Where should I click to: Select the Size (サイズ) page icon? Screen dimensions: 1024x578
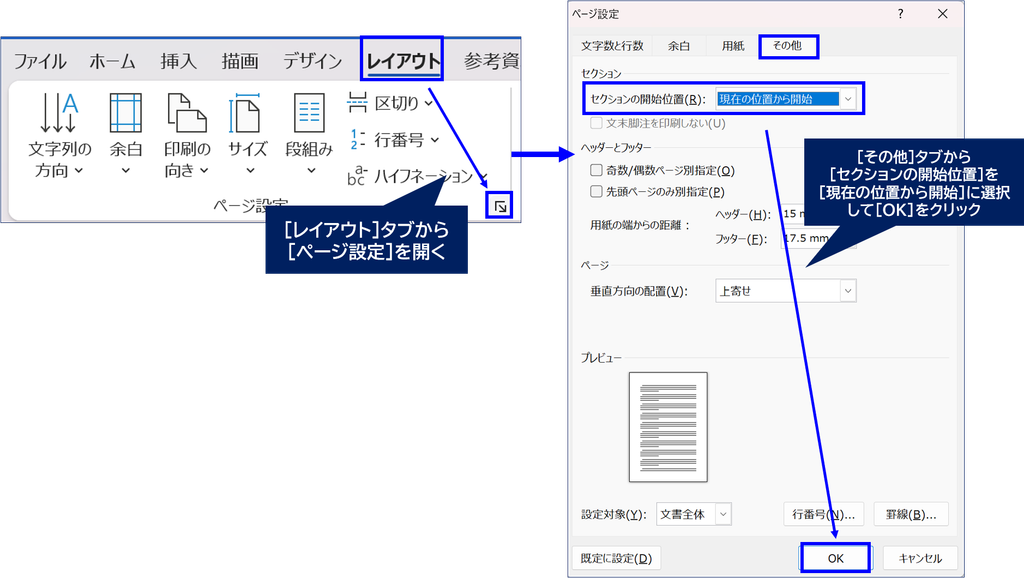click(x=245, y=112)
